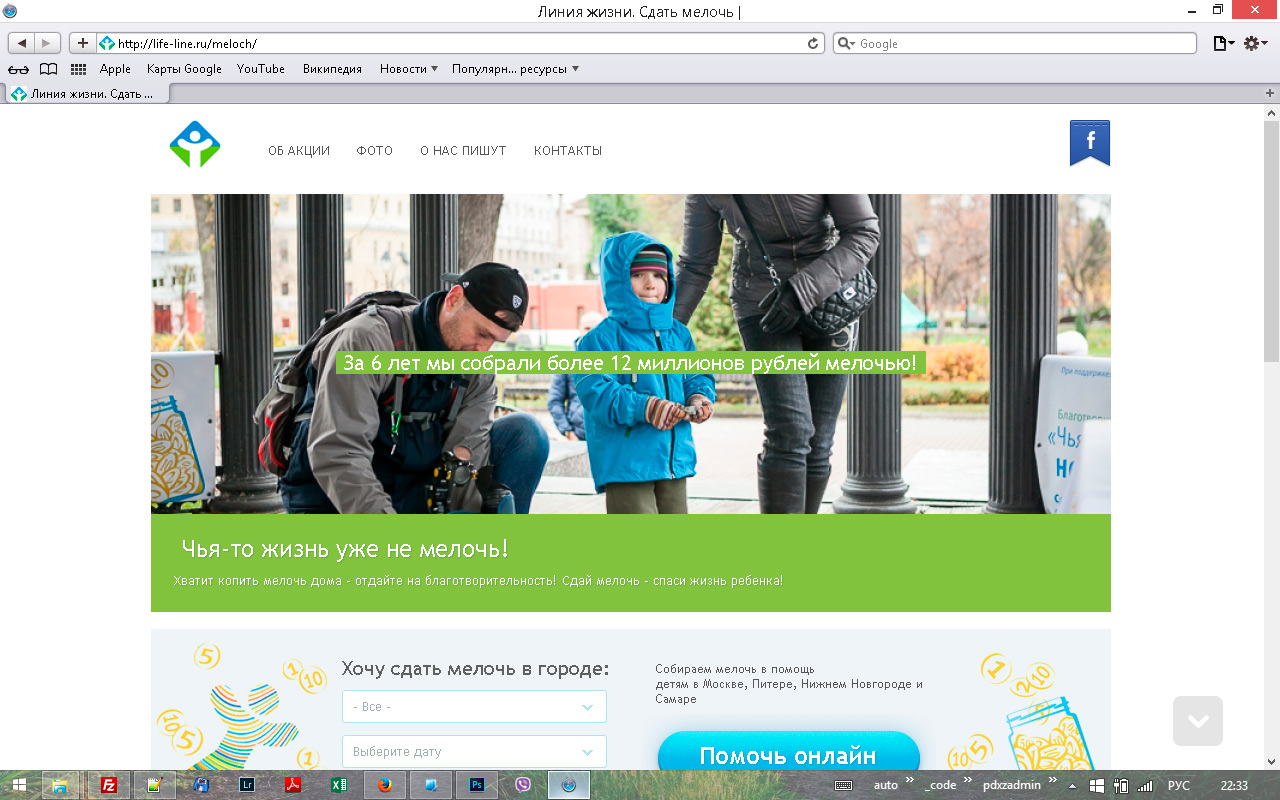Switch to Safari in the taskbar
The width and height of the screenshot is (1280, 800).
pos(569,785)
